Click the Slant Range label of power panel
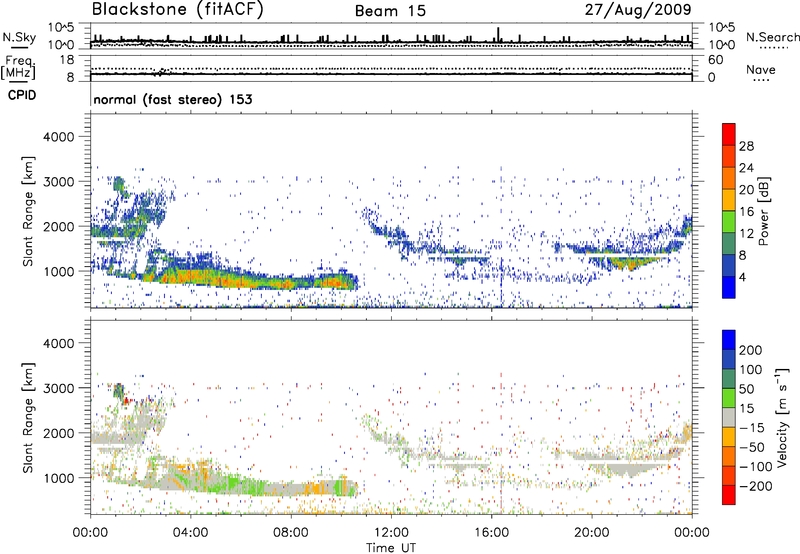 28,211
